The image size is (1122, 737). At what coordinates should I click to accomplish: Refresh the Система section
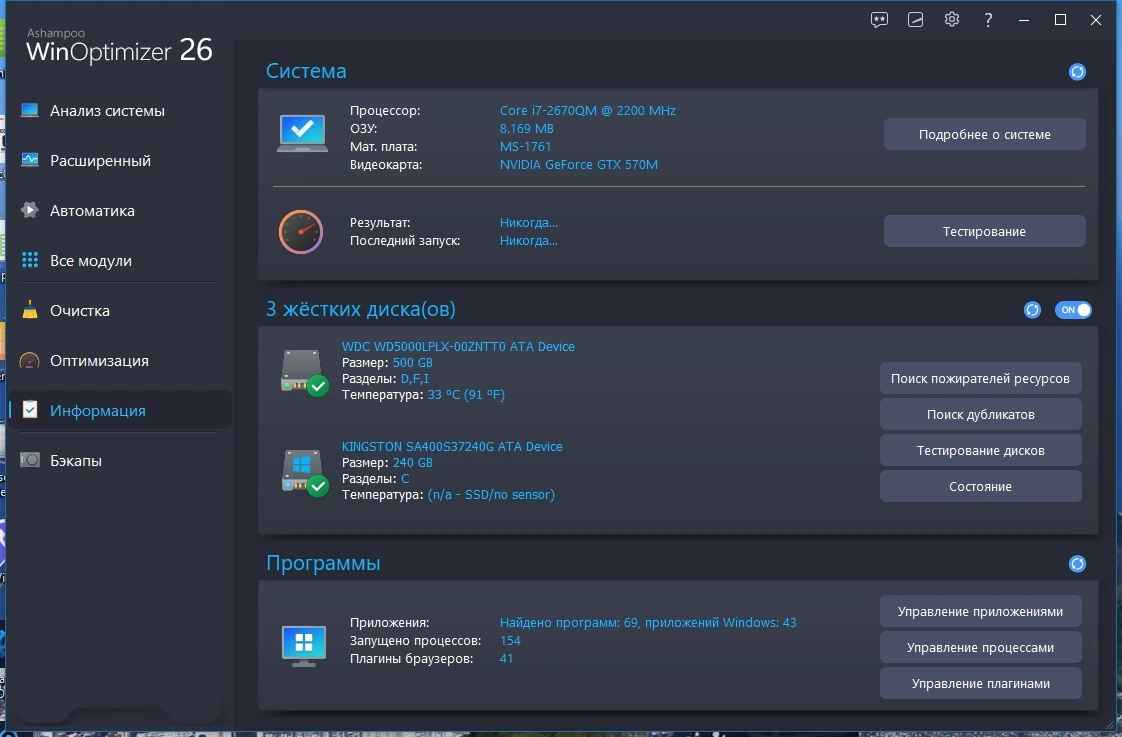[1077, 72]
